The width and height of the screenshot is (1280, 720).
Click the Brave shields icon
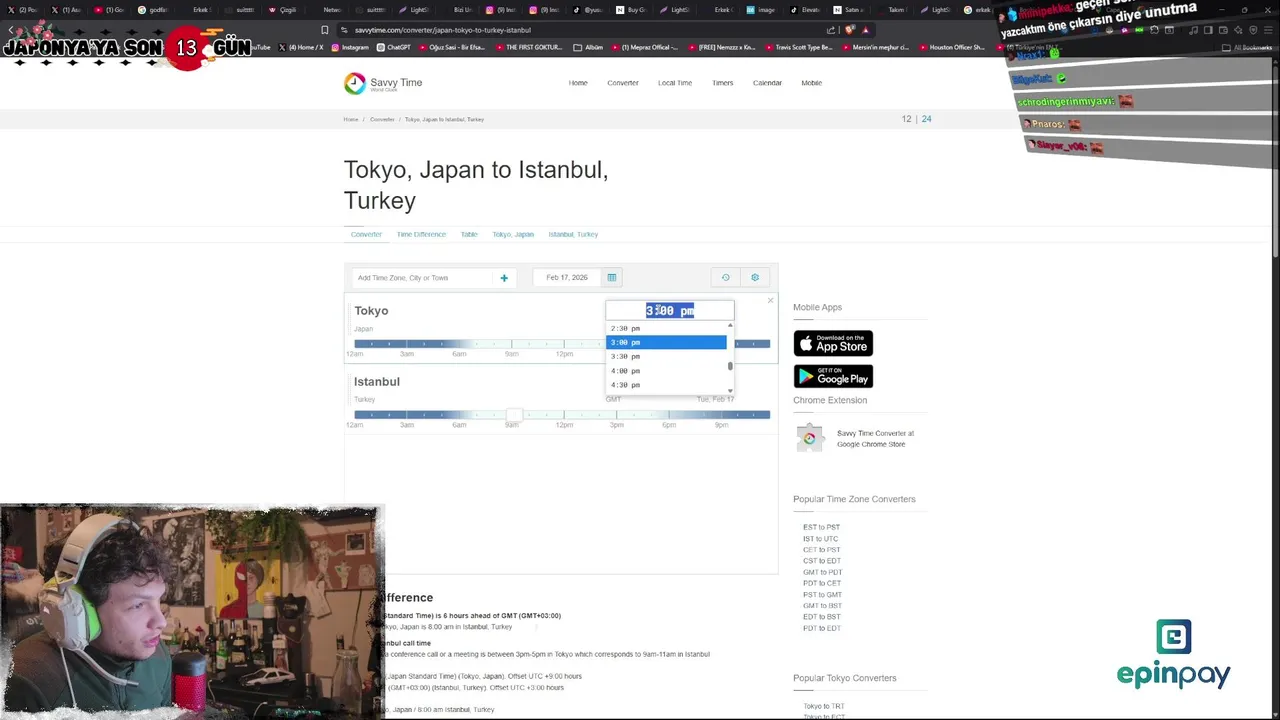pos(849,30)
